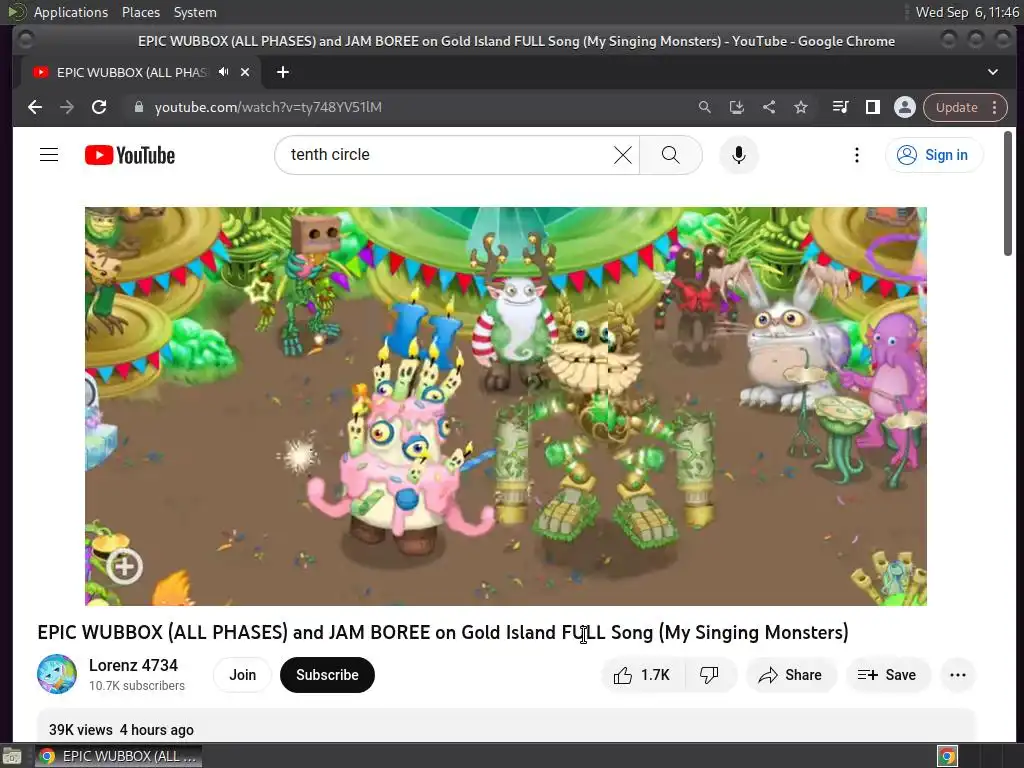
Task: Go to YouTube home via logo
Action: coord(130,155)
